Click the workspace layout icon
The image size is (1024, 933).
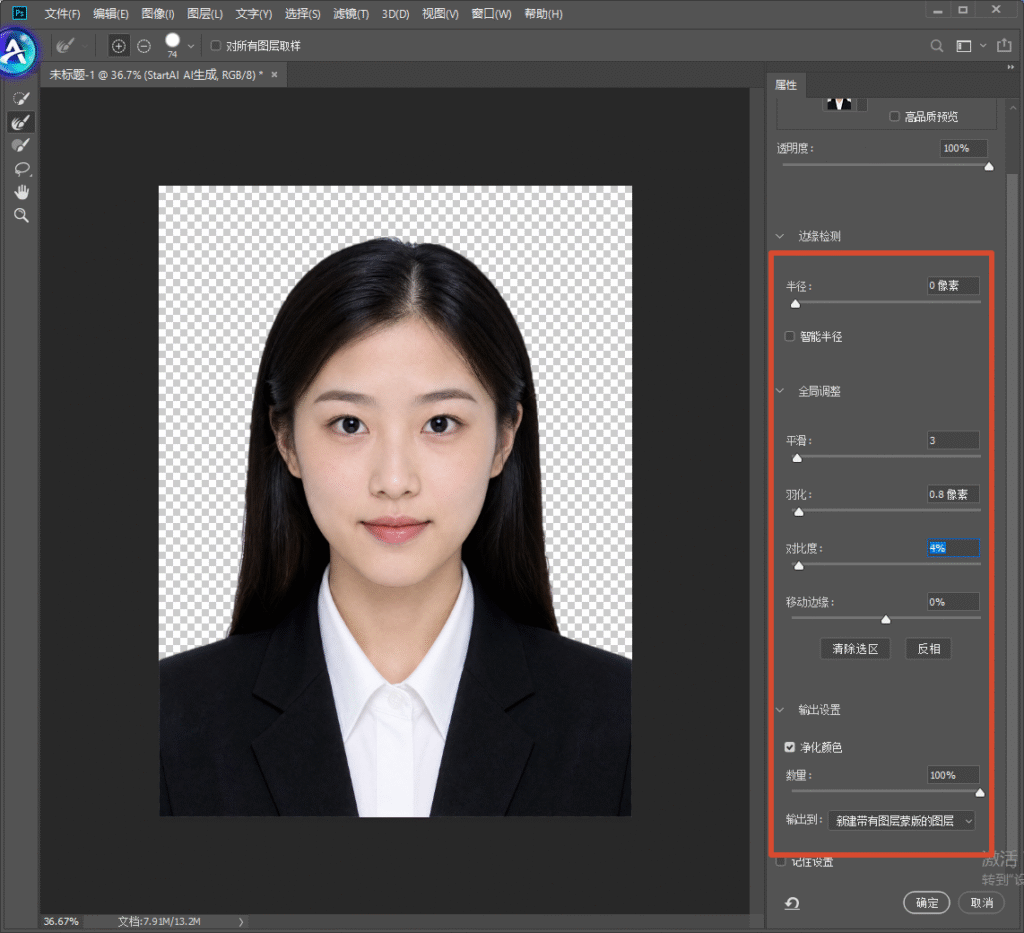(x=964, y=46)
